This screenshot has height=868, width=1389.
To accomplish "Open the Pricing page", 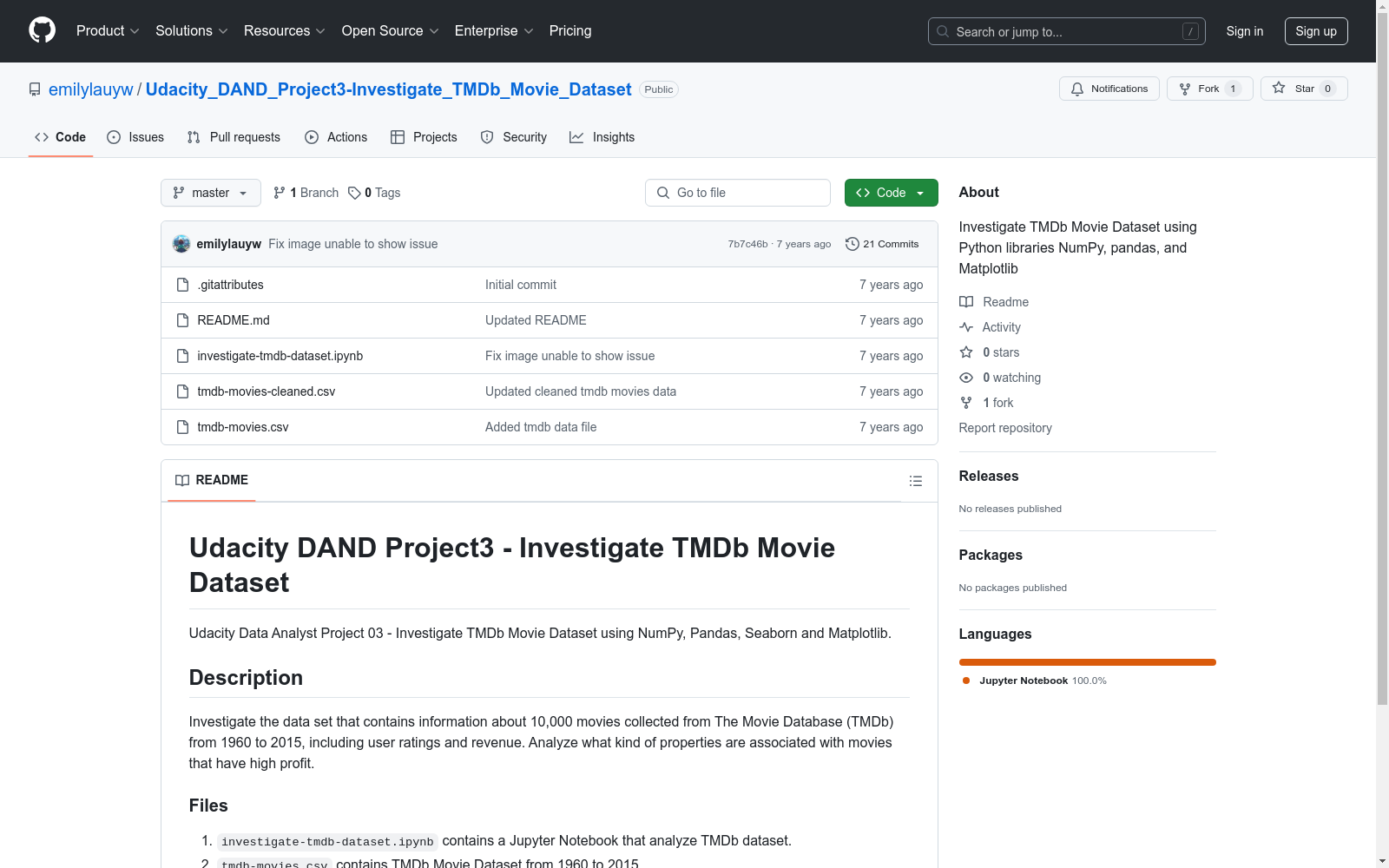I will 570,31.
